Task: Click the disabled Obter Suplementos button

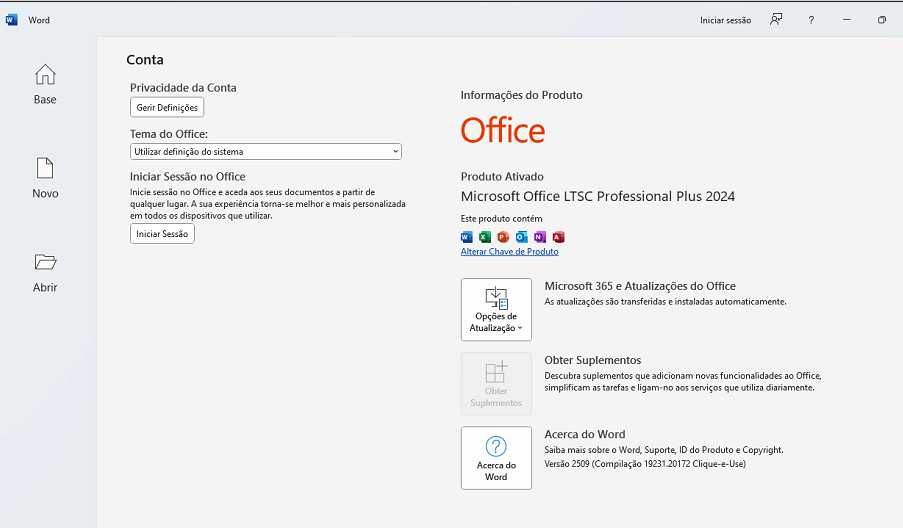Action: coord(496,384)
